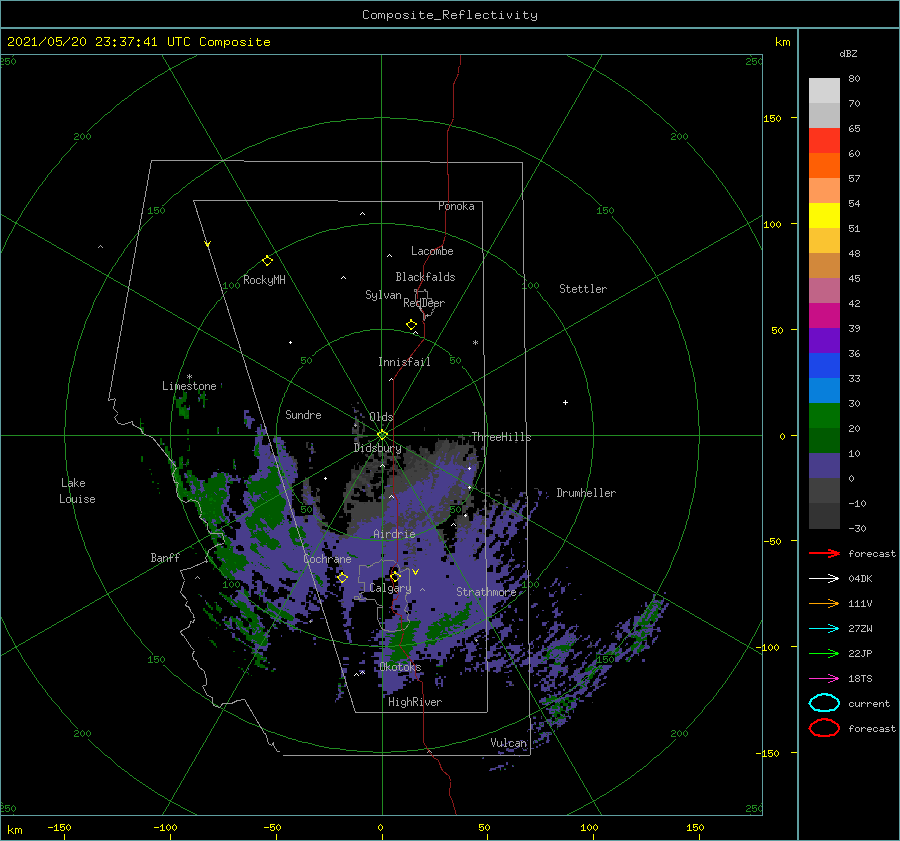Screen dimensions: 900x841
Task: Click the blue 36 dBZ color swatch
Action: click(x=824, y=365)
